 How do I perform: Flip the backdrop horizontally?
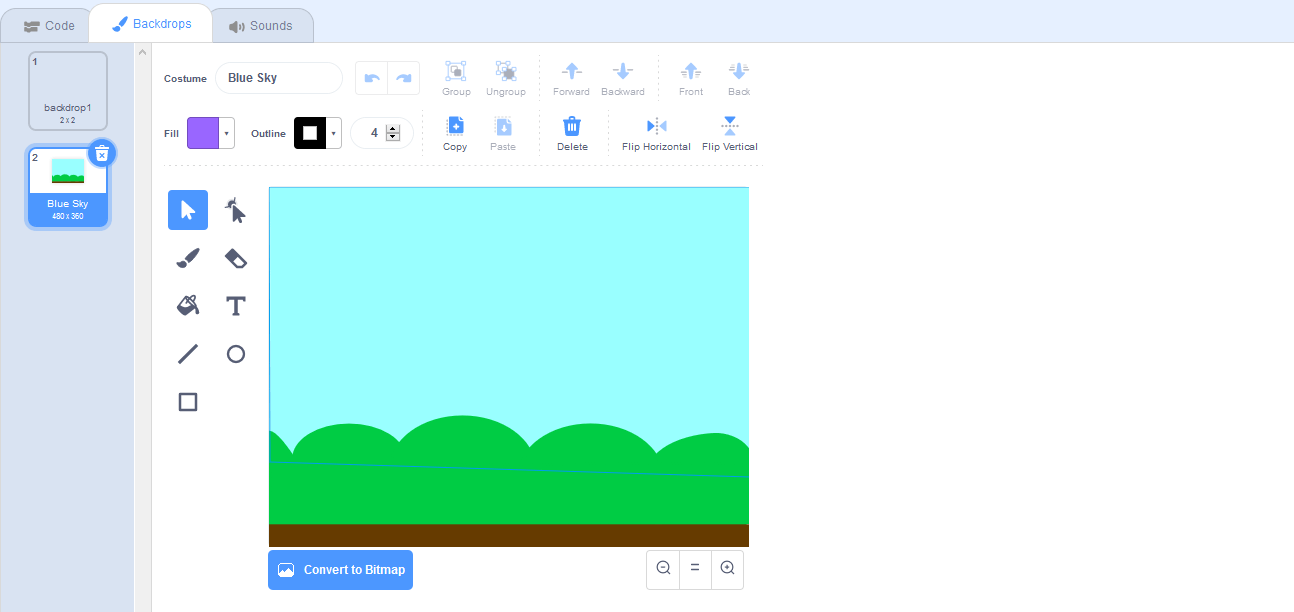click(655, 131)
